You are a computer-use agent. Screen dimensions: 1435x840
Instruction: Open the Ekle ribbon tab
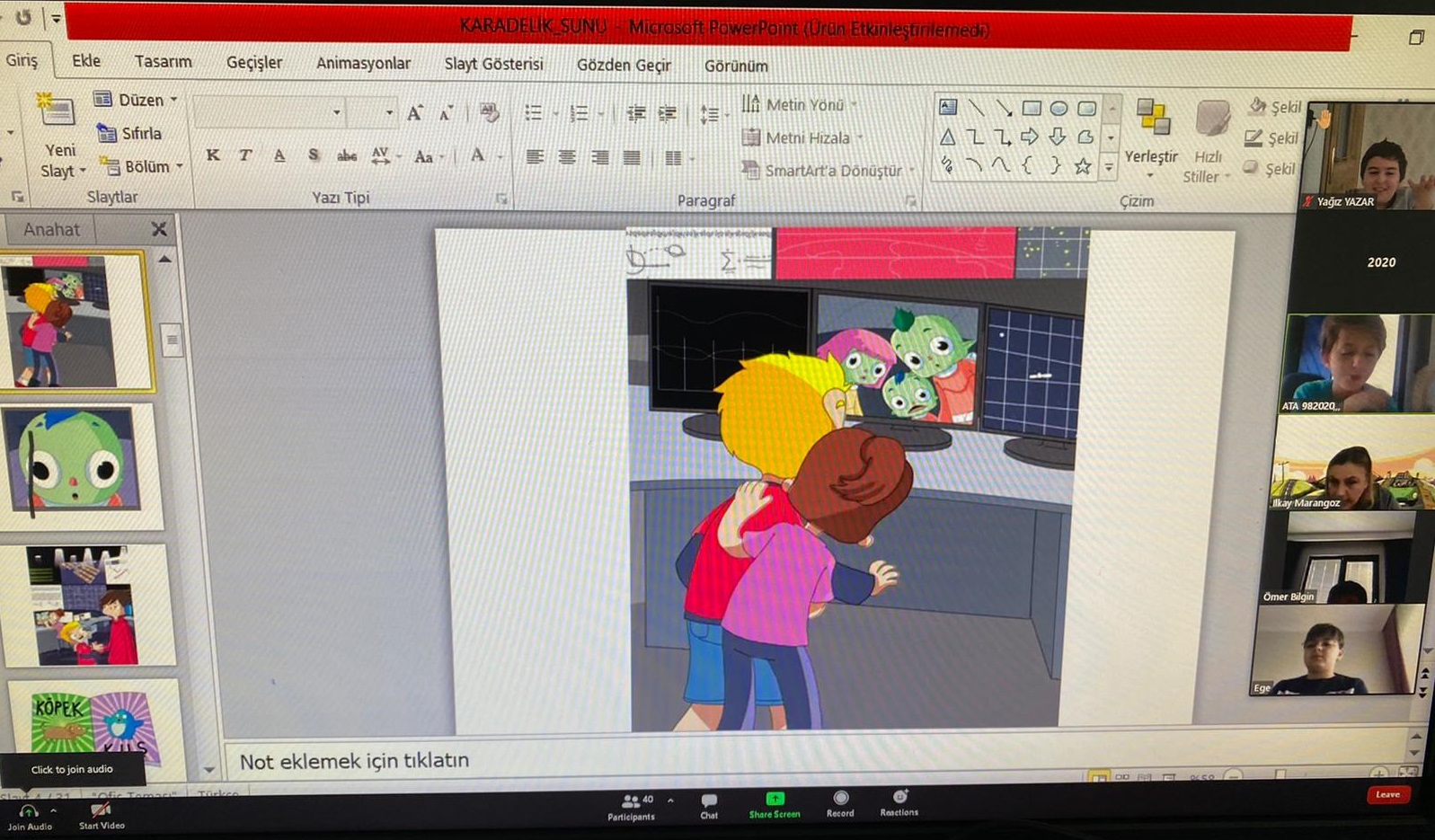pyautogui.click(x=86, y=61)
